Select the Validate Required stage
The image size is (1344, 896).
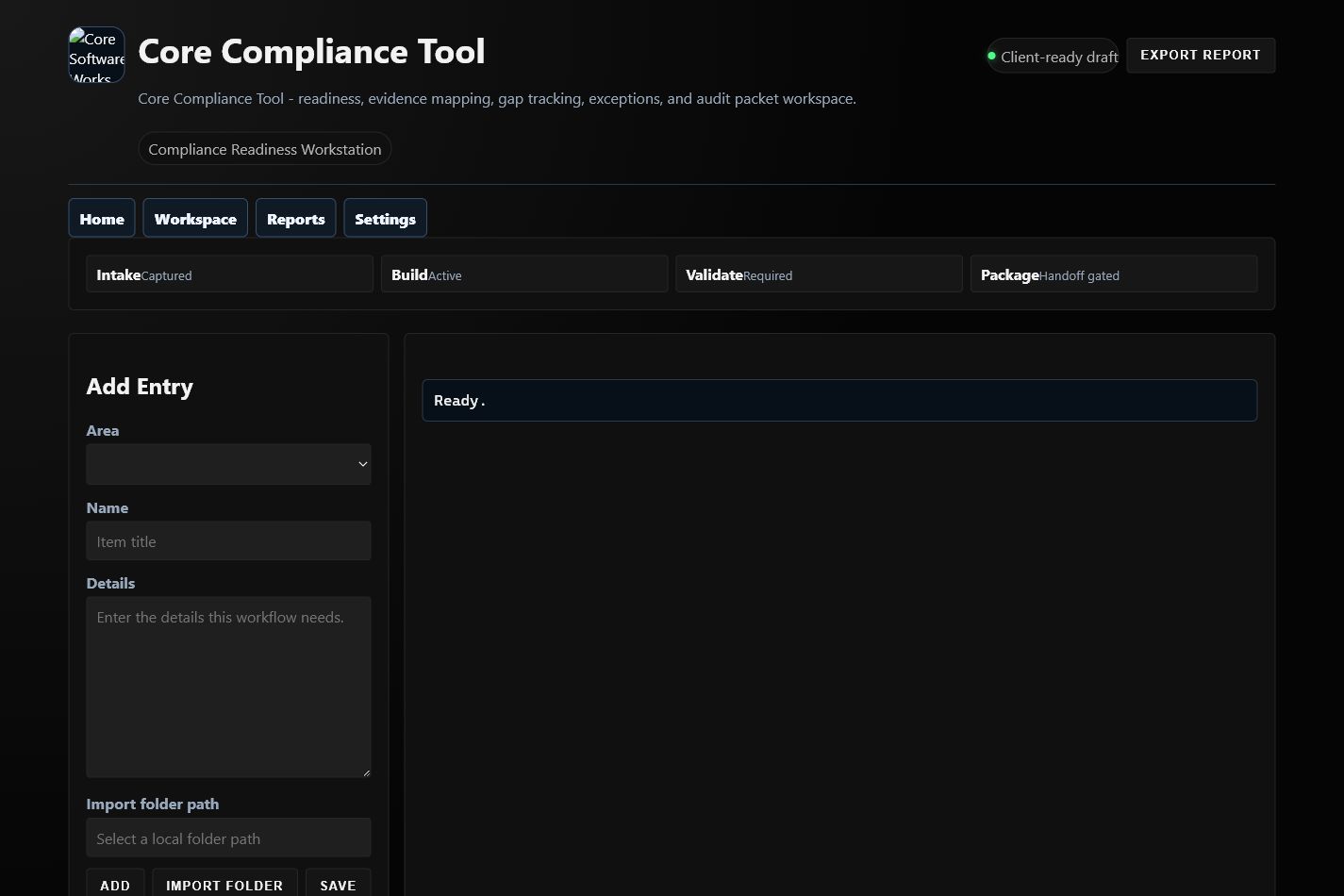click(x=819, y=274)
